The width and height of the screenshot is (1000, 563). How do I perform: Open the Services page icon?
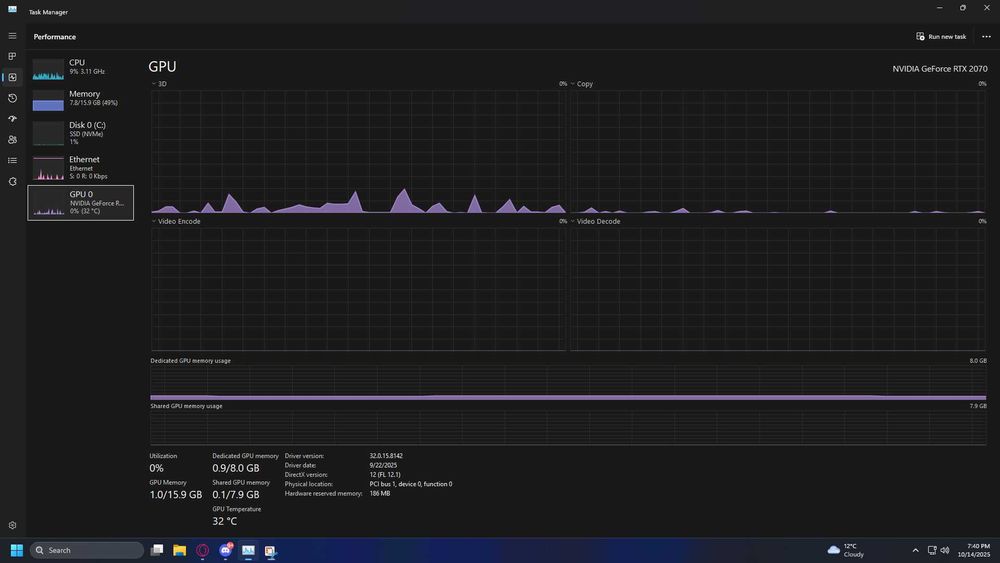click(12, 182)
